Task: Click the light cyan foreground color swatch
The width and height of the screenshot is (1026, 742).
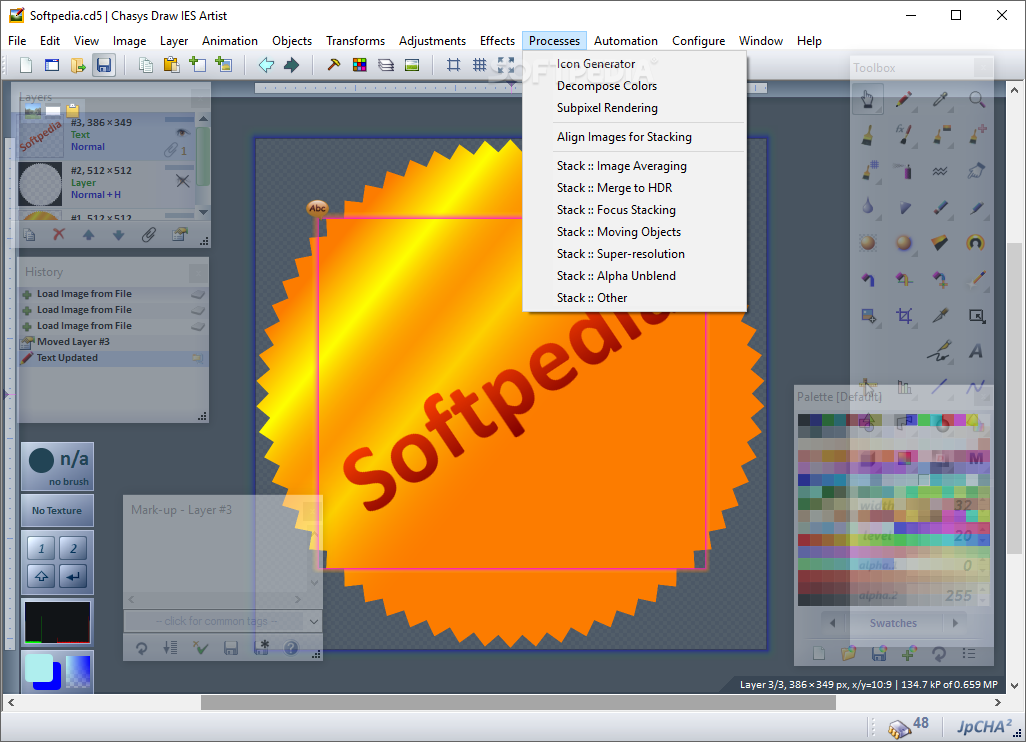Action: [x=38, y=669]
